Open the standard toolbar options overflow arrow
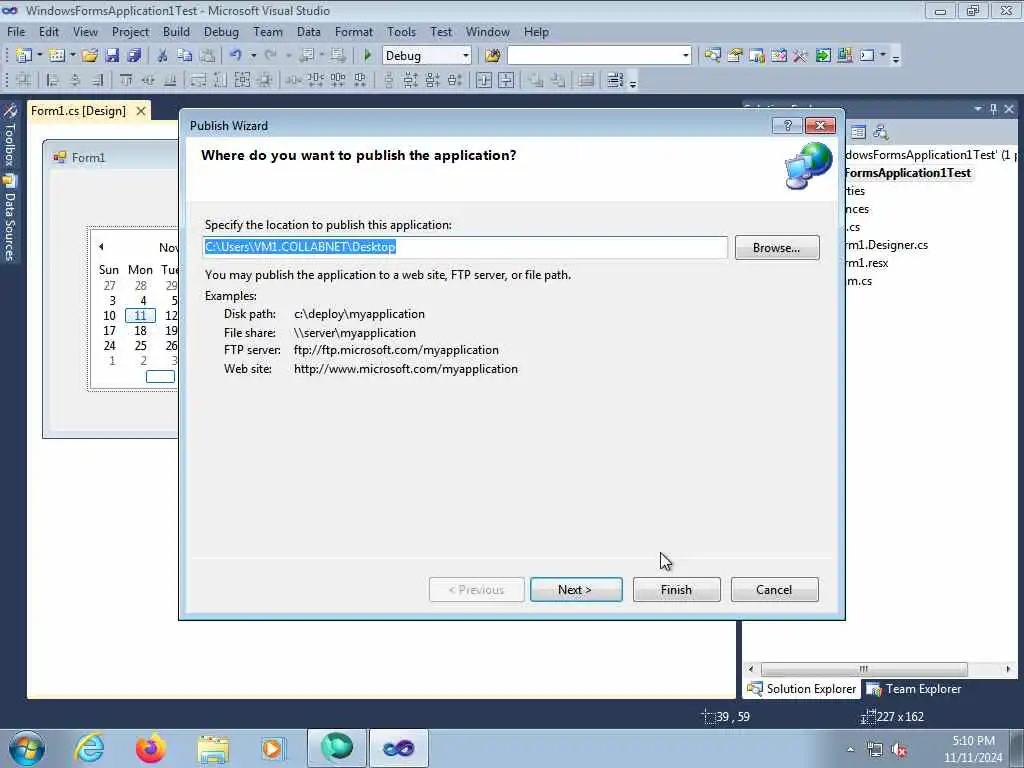 click(x=896, y=58)
